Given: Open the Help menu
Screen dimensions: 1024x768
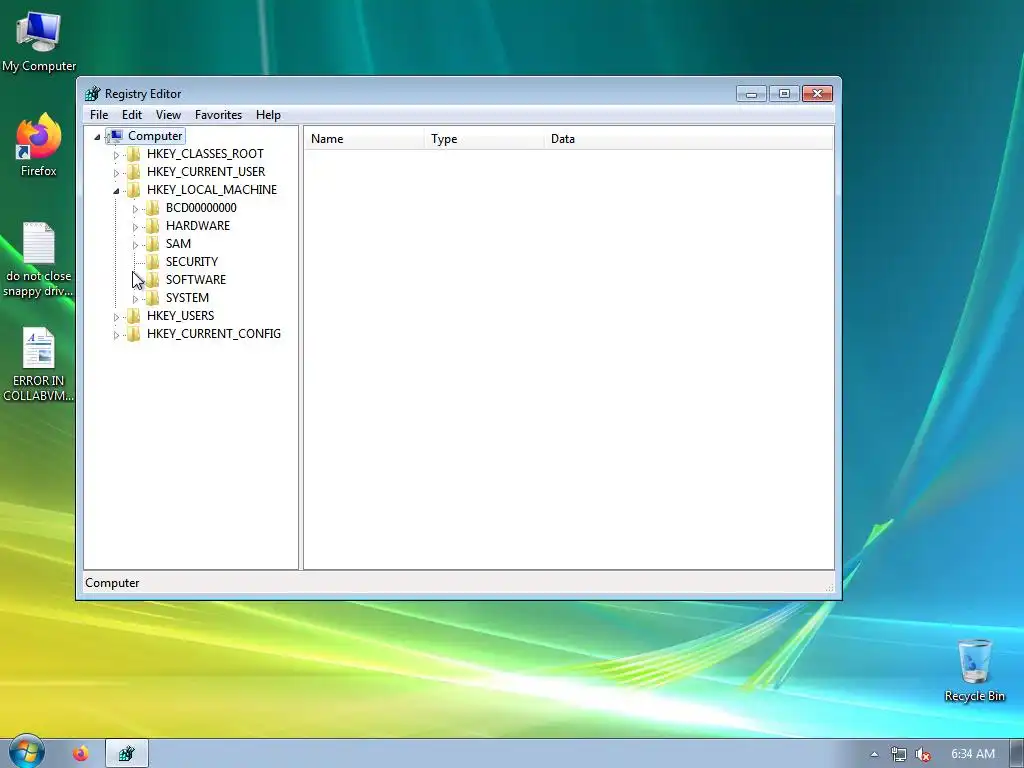Looking at the screenshot, I should [268, 115].
